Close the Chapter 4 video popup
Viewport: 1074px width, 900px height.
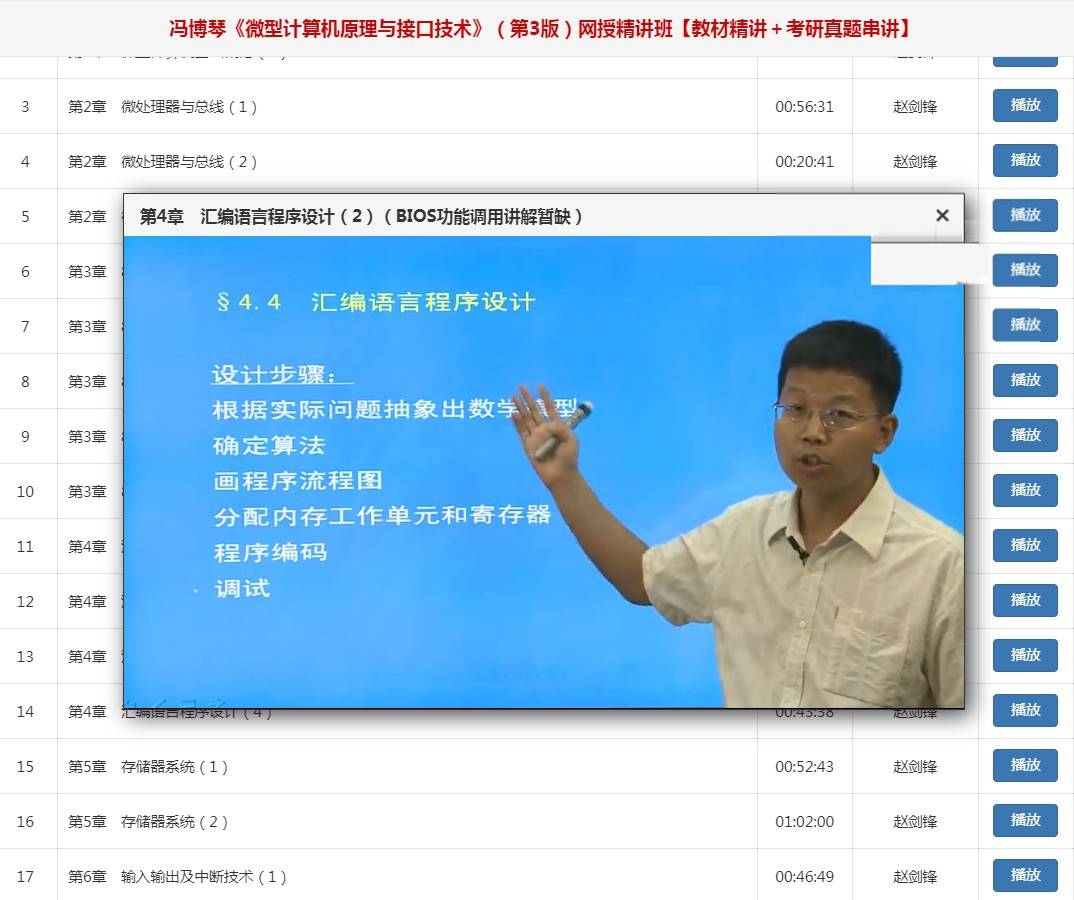tap(941, 215)
